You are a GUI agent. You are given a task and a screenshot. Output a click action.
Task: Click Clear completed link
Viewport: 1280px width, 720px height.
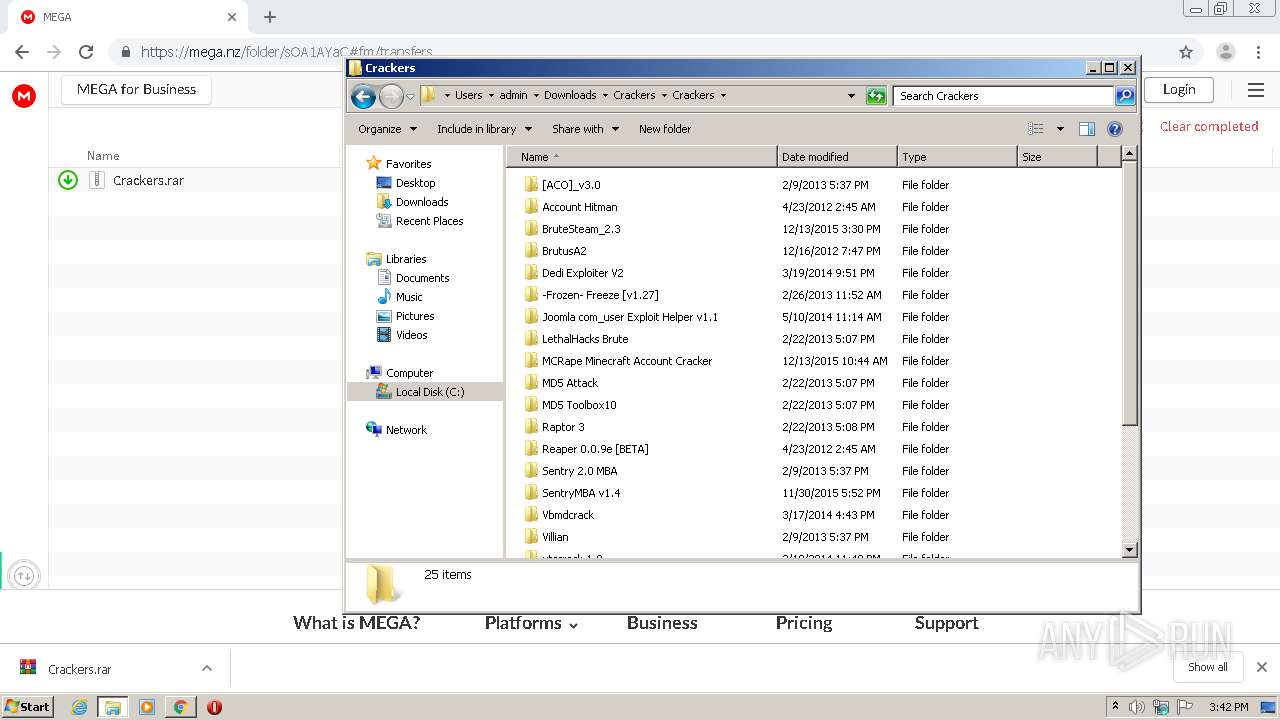click(1209, 126)
